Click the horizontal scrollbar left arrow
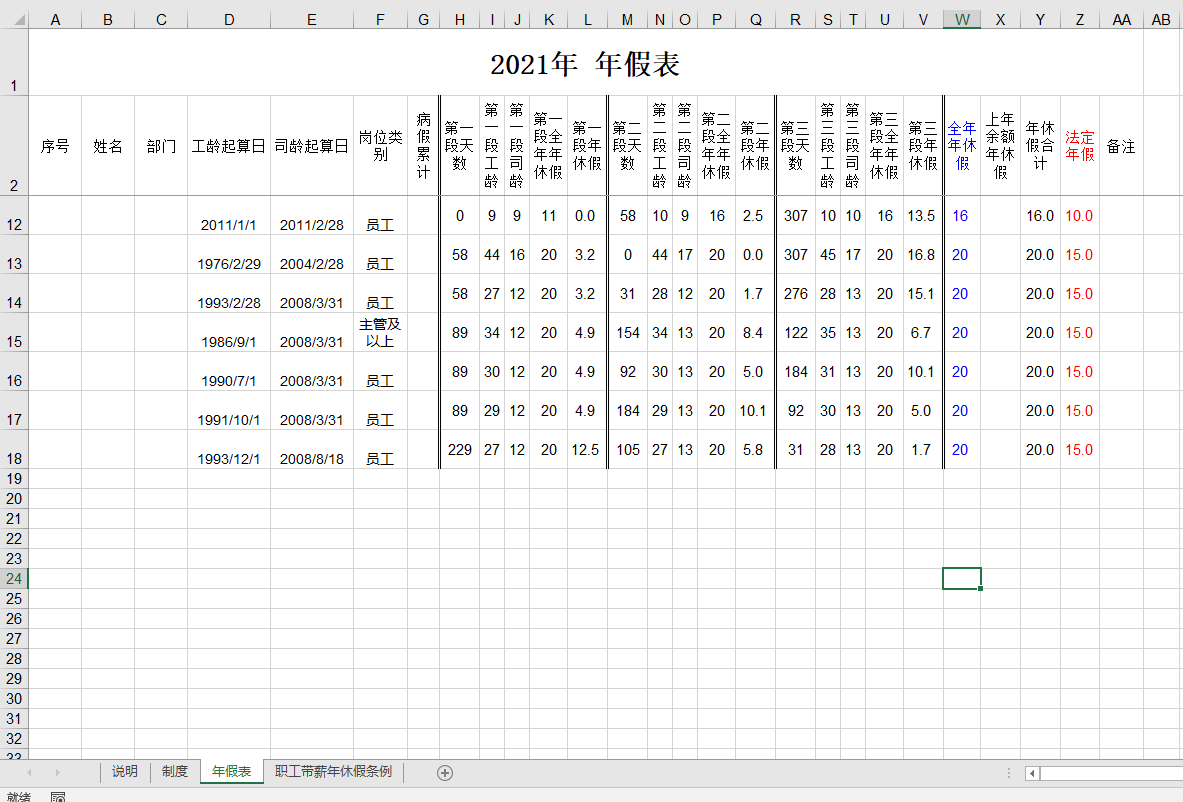Image resolution: width=1183 pixels, height=802 pixels. [x=1032, y=773]
